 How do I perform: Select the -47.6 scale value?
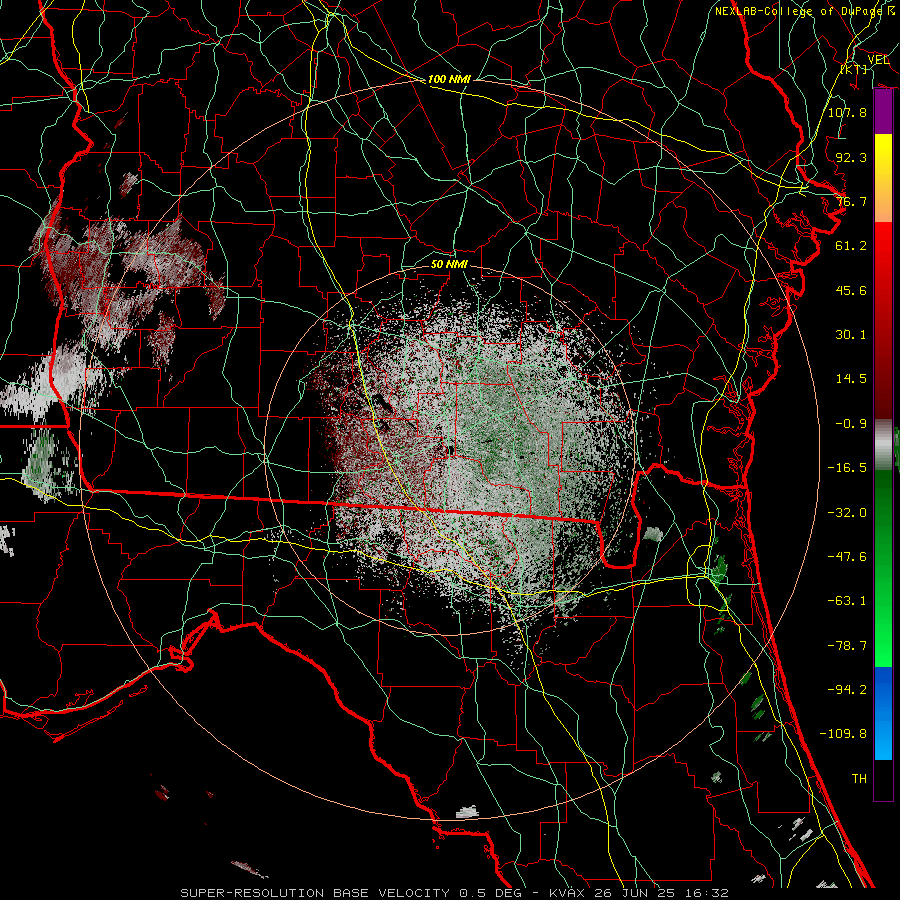point(847,557)
